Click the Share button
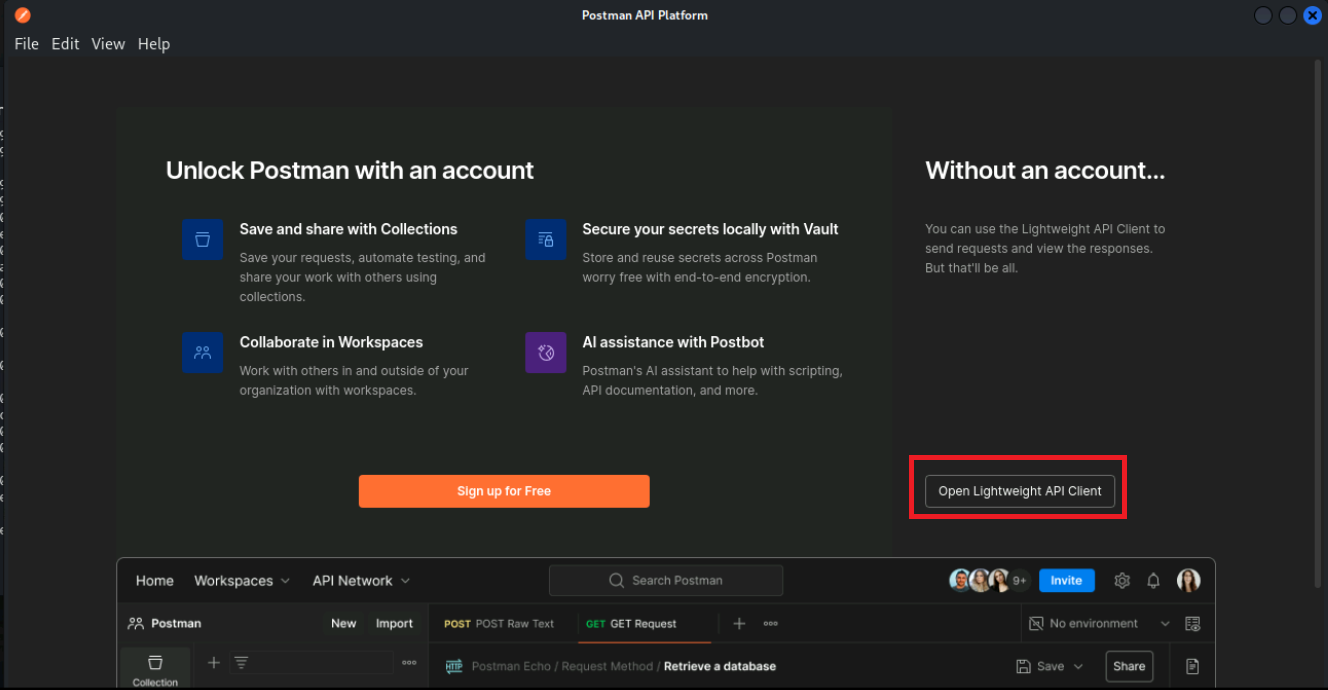Viewport: 1328px width, 690px height. [1129, 666]
